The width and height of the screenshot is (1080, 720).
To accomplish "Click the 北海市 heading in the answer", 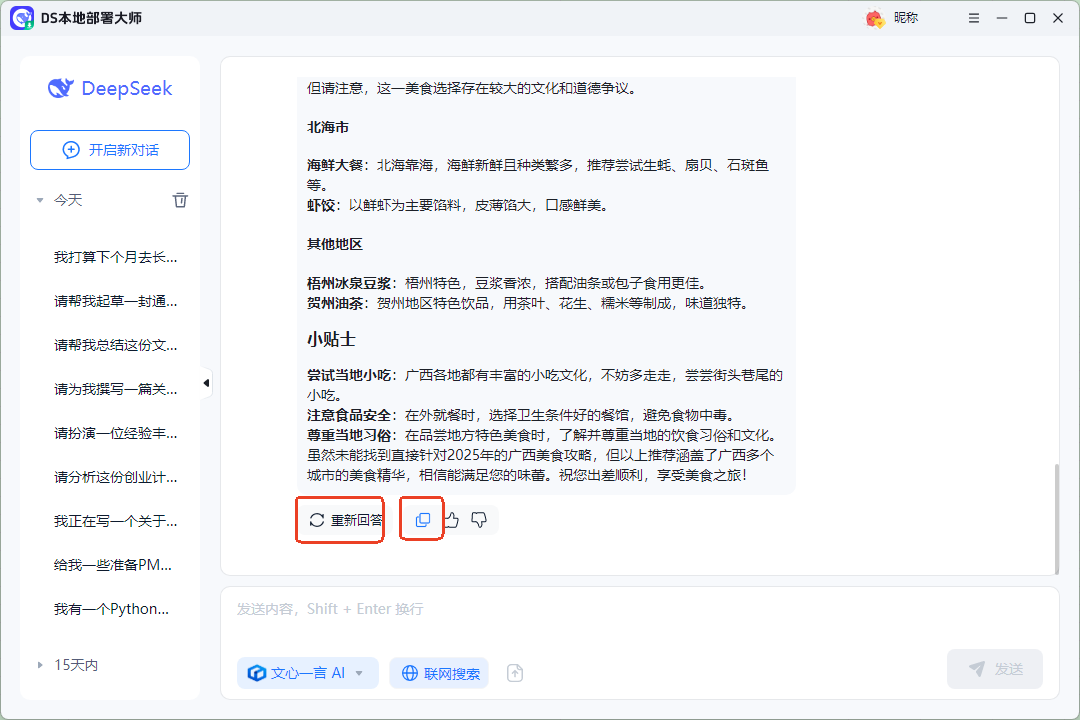I will point(328,127).
